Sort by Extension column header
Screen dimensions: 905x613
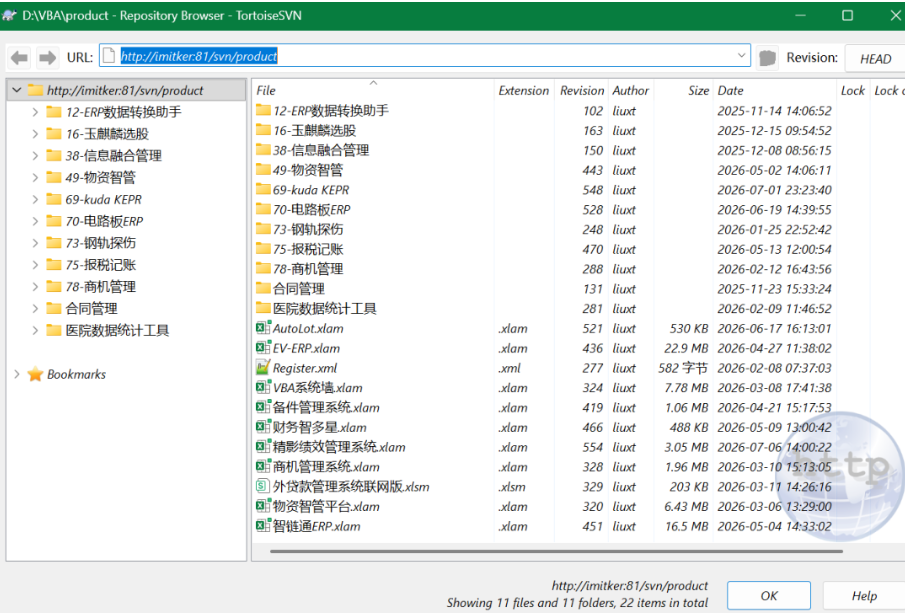click(x=524, y=90)
